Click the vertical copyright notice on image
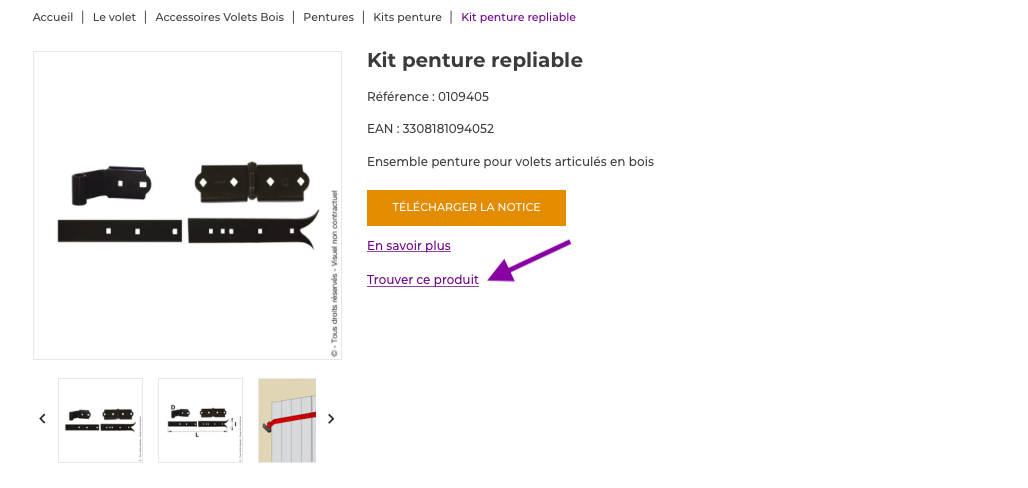 pos(333,272)
